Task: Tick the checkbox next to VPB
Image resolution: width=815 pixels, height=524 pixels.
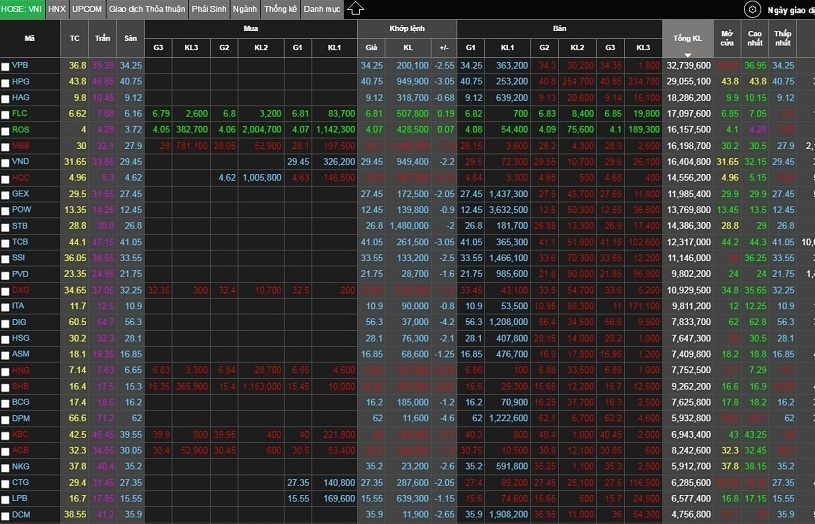Action: pos(6,65)
